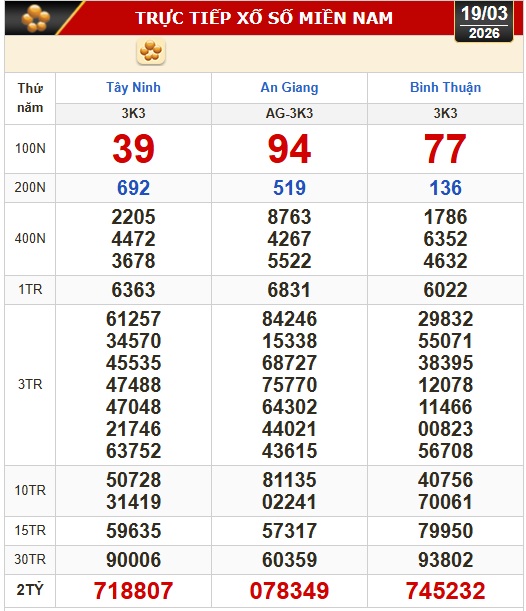Select number 4267 in An Giang column
Image resolution: width=526 pixels, height=611 pixels.
pyautogui.click(x=289, y=239)
